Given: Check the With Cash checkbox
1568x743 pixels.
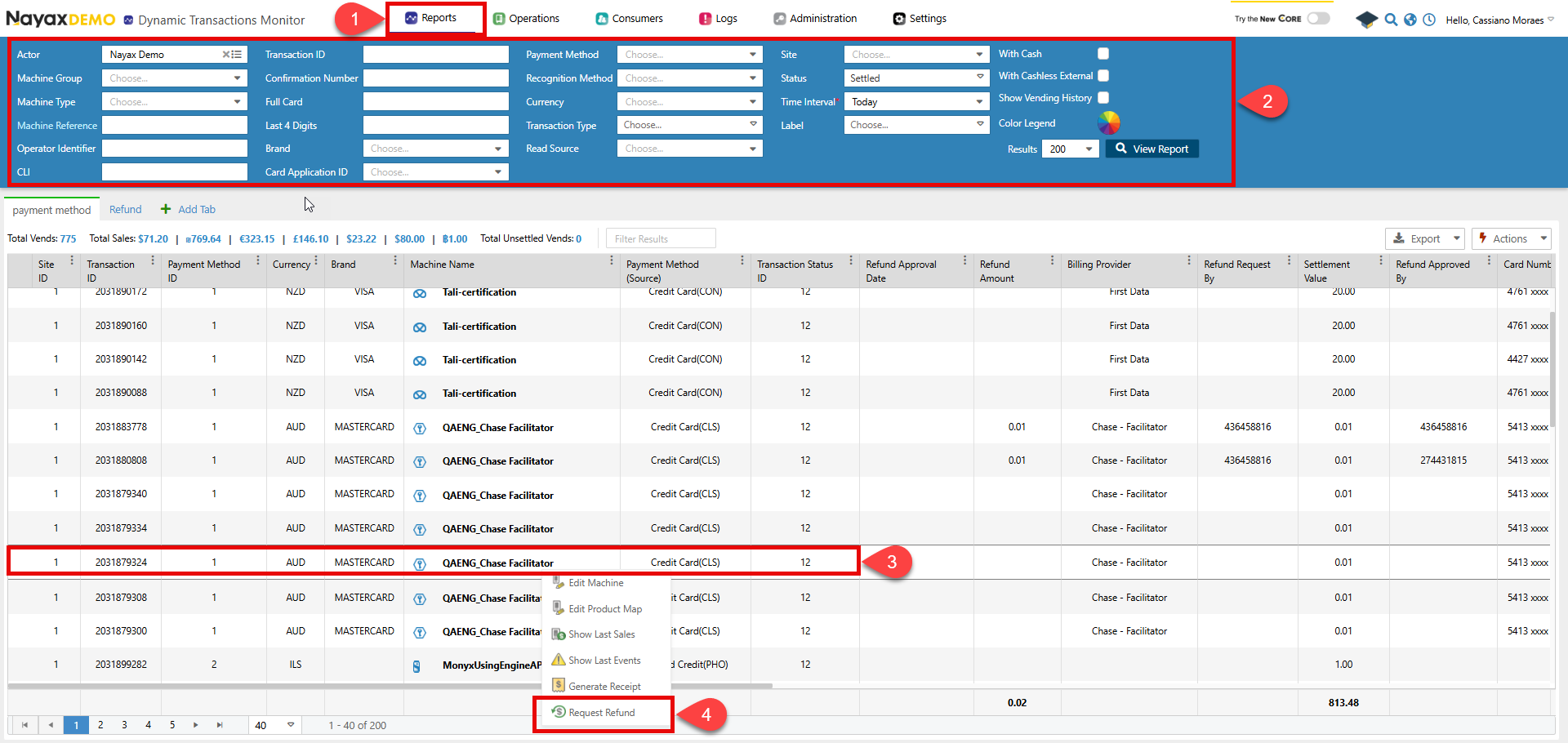Looking at the screenshot, I should click(x=1103, y=54).
